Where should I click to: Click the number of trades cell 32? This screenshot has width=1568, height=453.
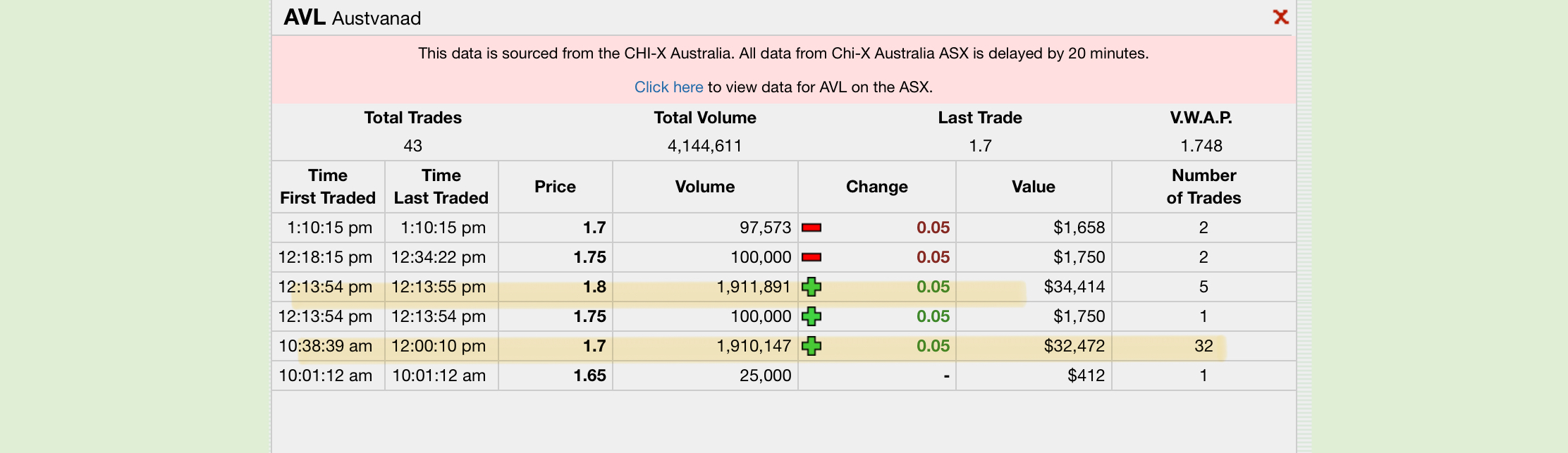point(1203,346)
